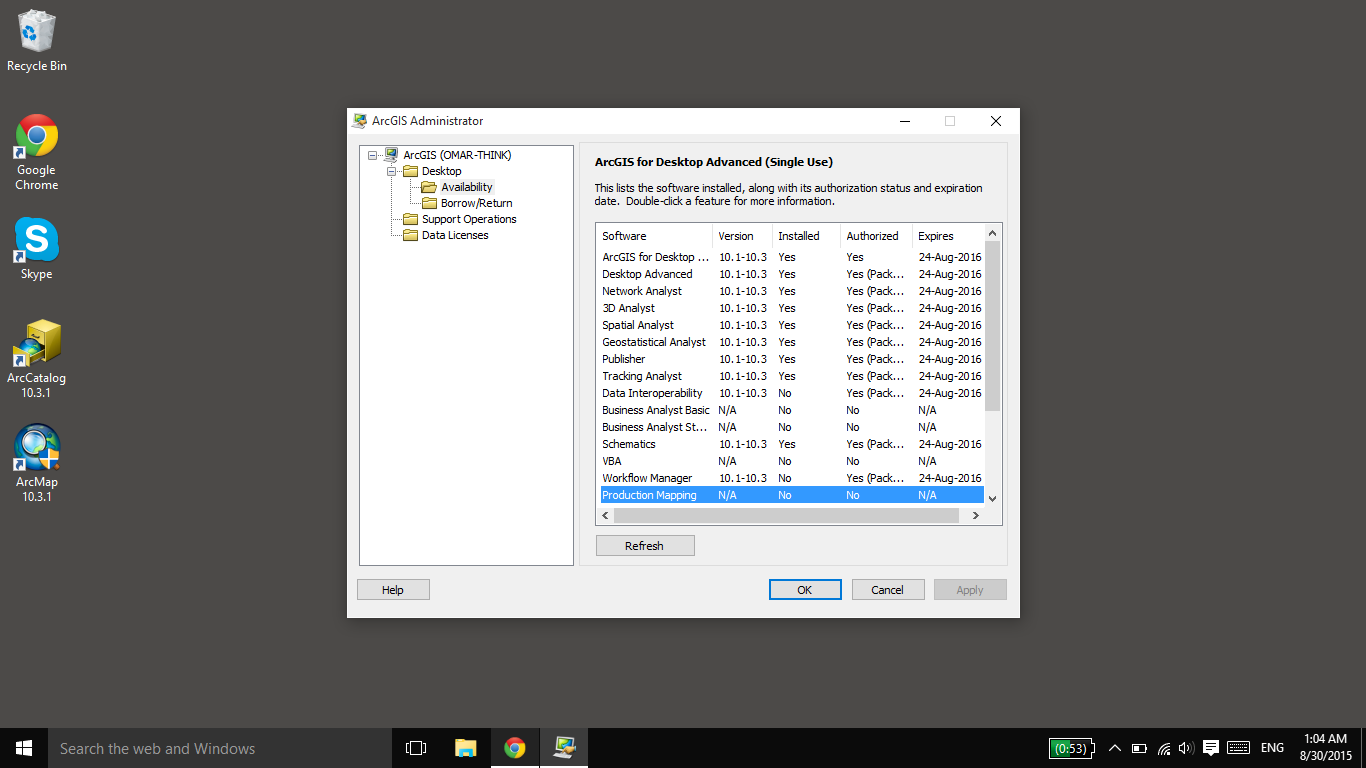The image size is (1366, 768).
Task: Show hidden system tray icons
Action: (x=1115, y=748)
